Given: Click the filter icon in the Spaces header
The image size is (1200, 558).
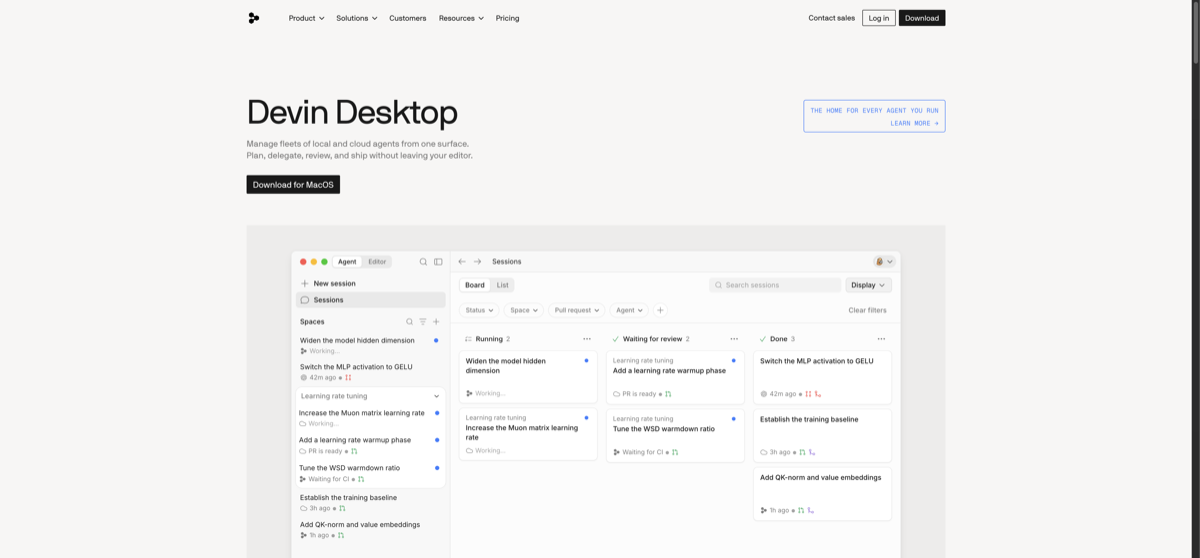Looking at the screenshot, I should (423, 322).
